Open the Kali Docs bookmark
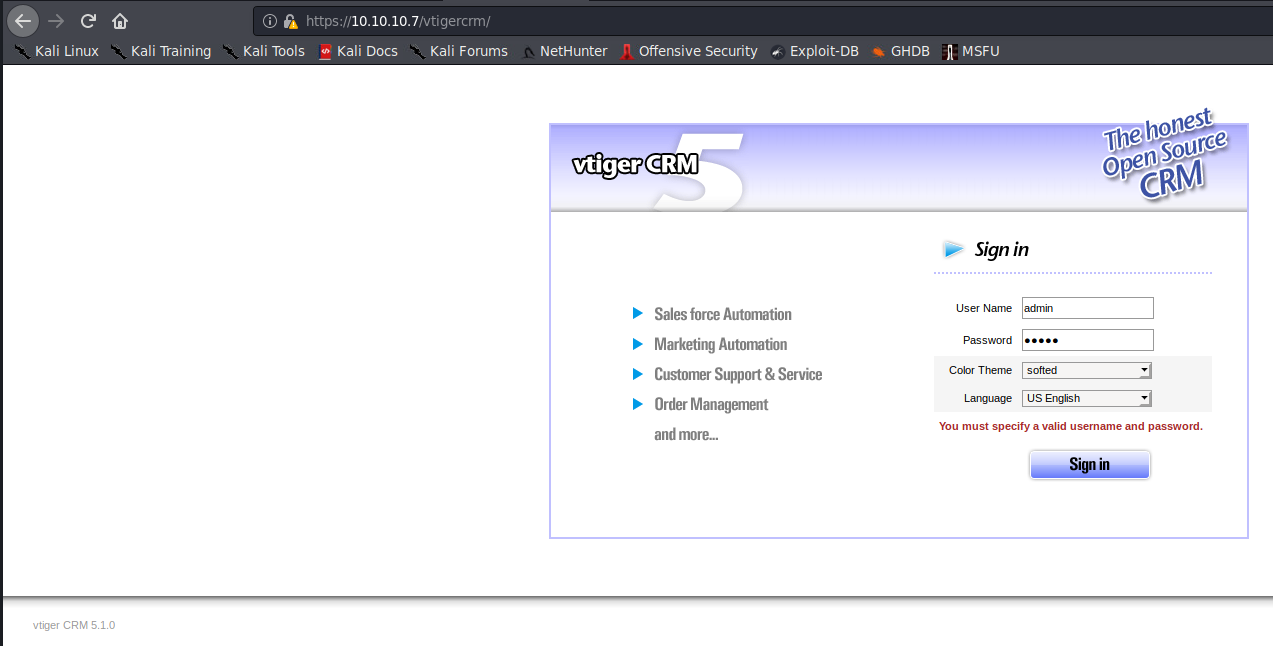 [358, 51]
